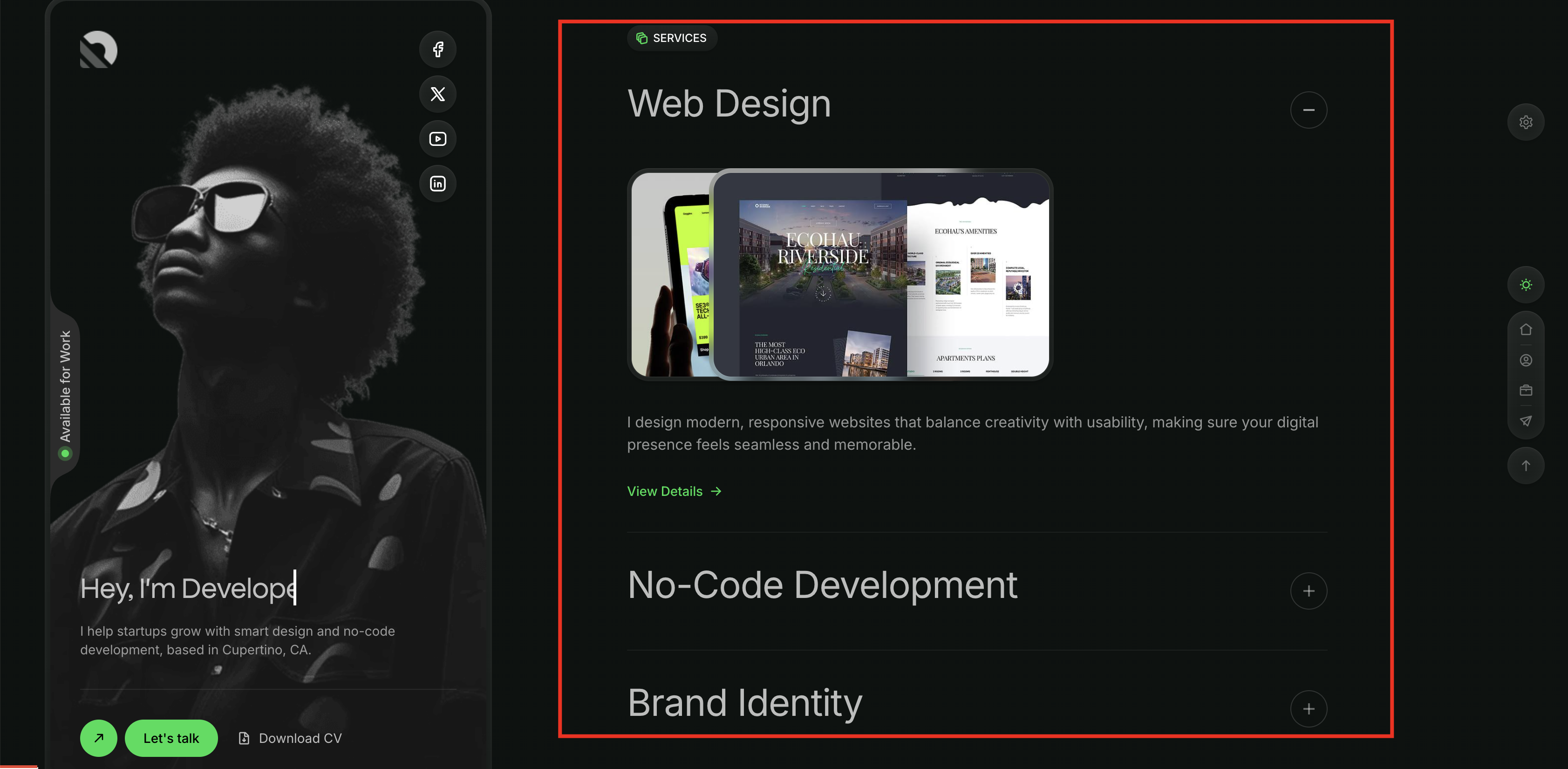Open the YouTube channel icon

point(438,139)
